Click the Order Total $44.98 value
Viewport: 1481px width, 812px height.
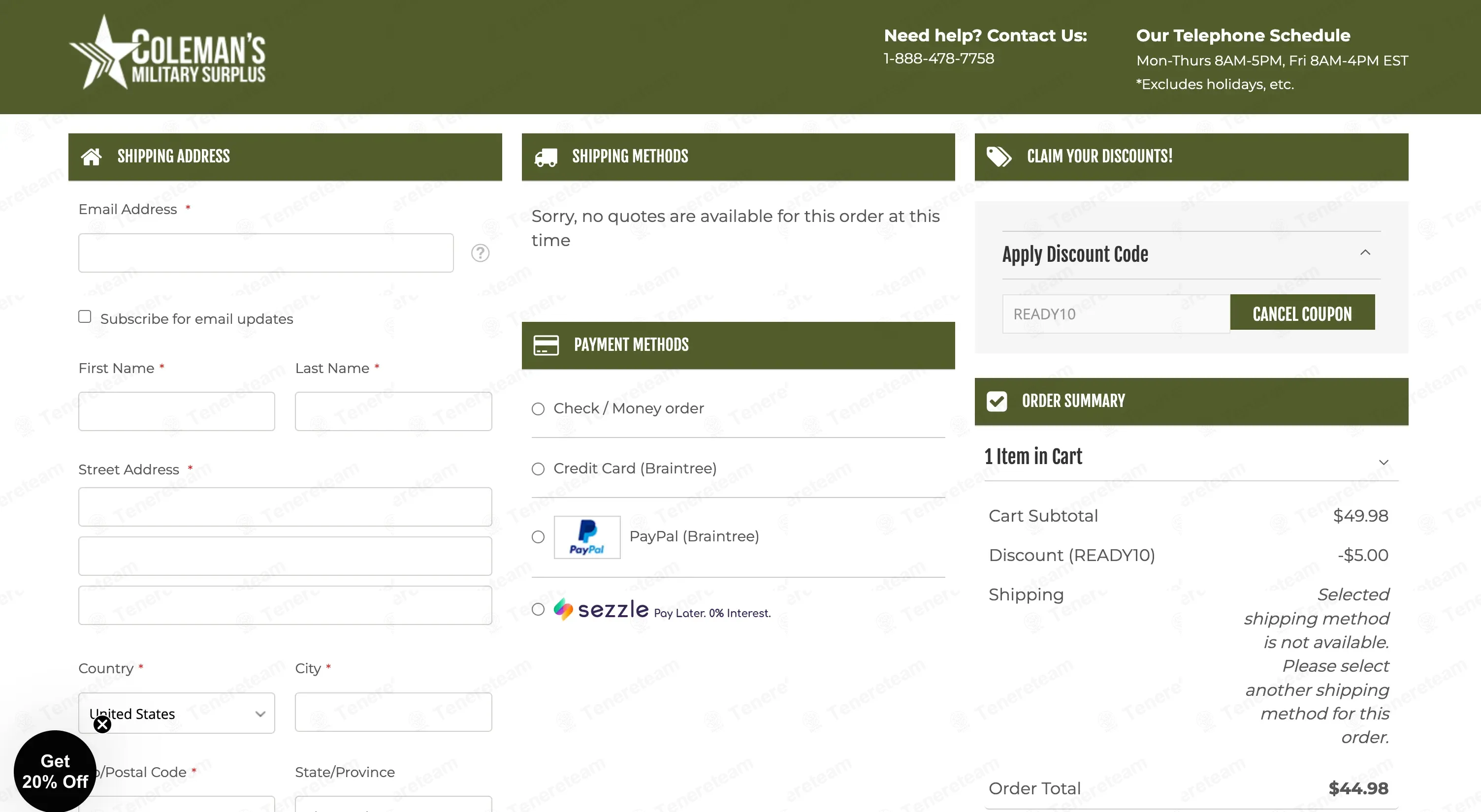click(x=1358, y=788)
